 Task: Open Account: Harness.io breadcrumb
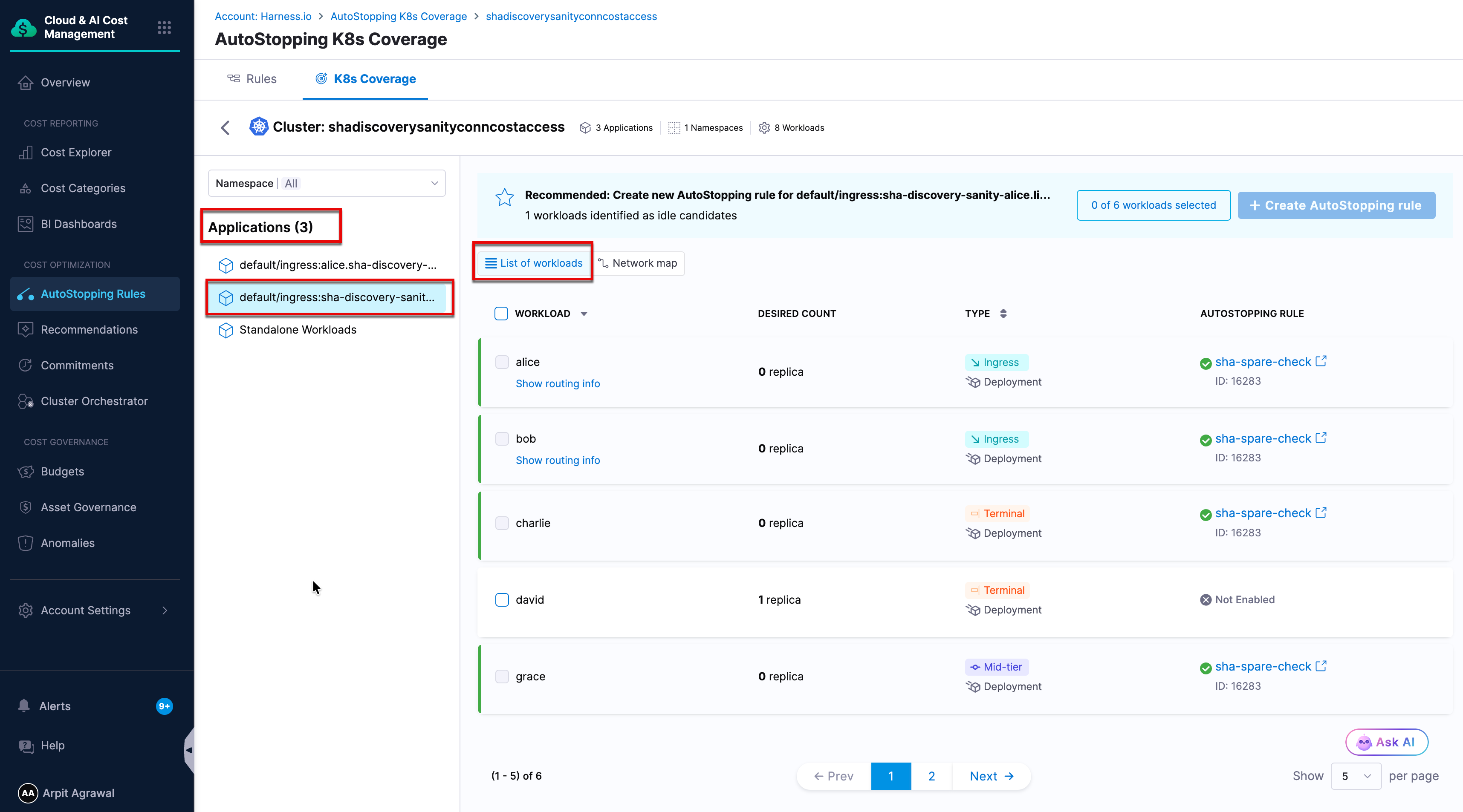(x=263, y=17)
